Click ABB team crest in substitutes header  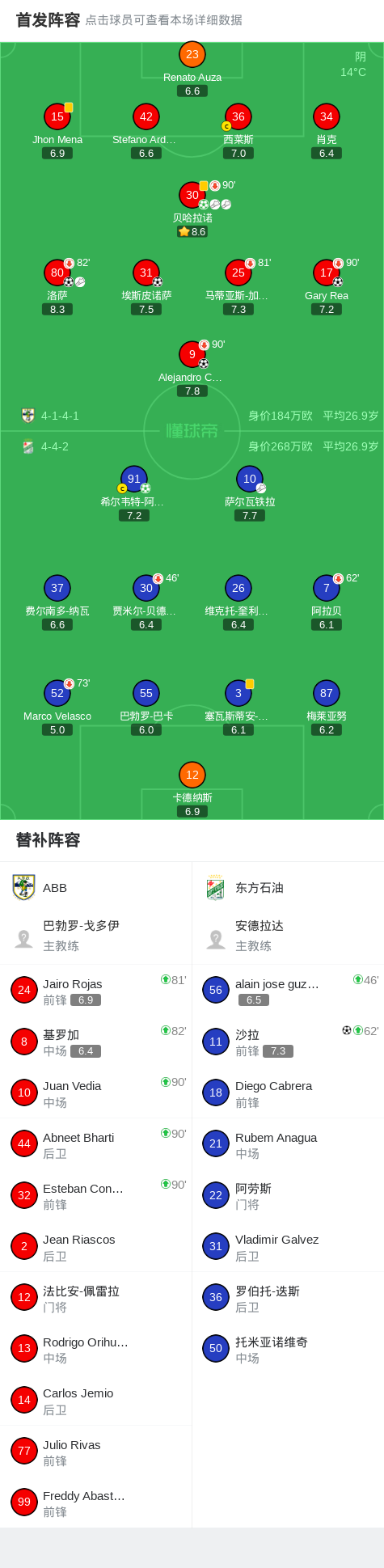(24, 887)
